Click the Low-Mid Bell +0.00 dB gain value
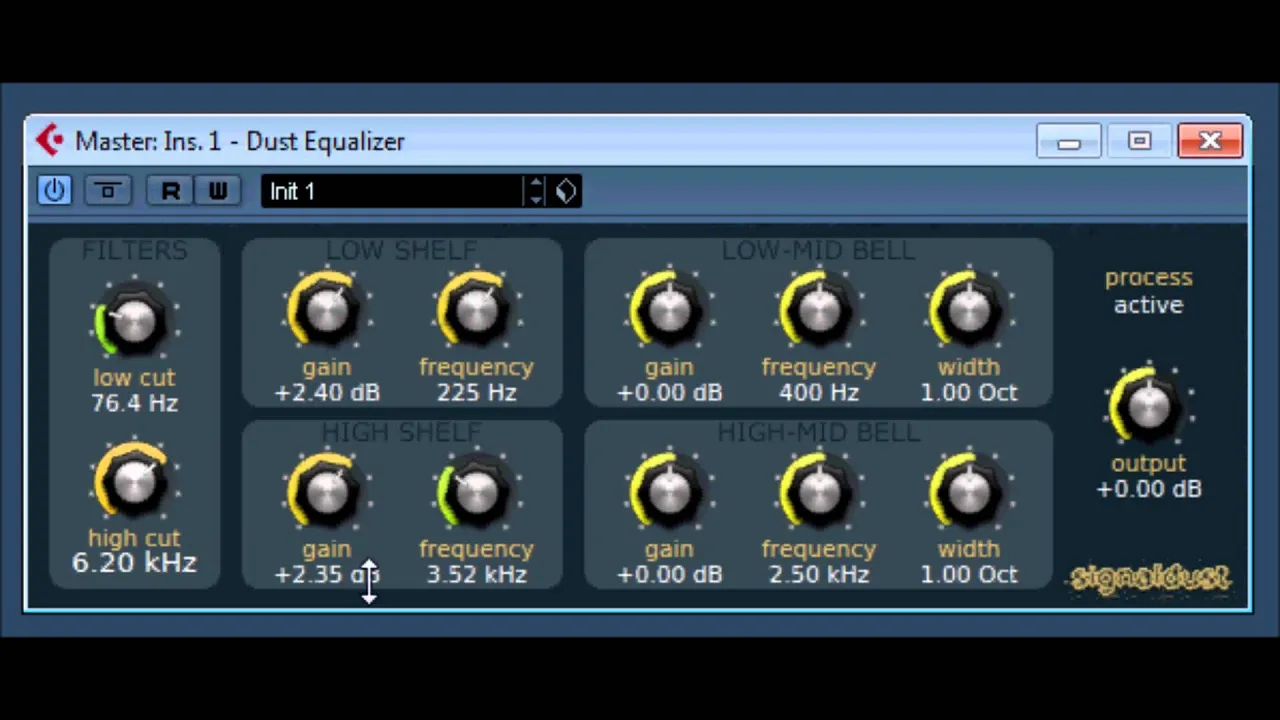The width and height of the screenshot is (1280, 720). pos(669,393)
